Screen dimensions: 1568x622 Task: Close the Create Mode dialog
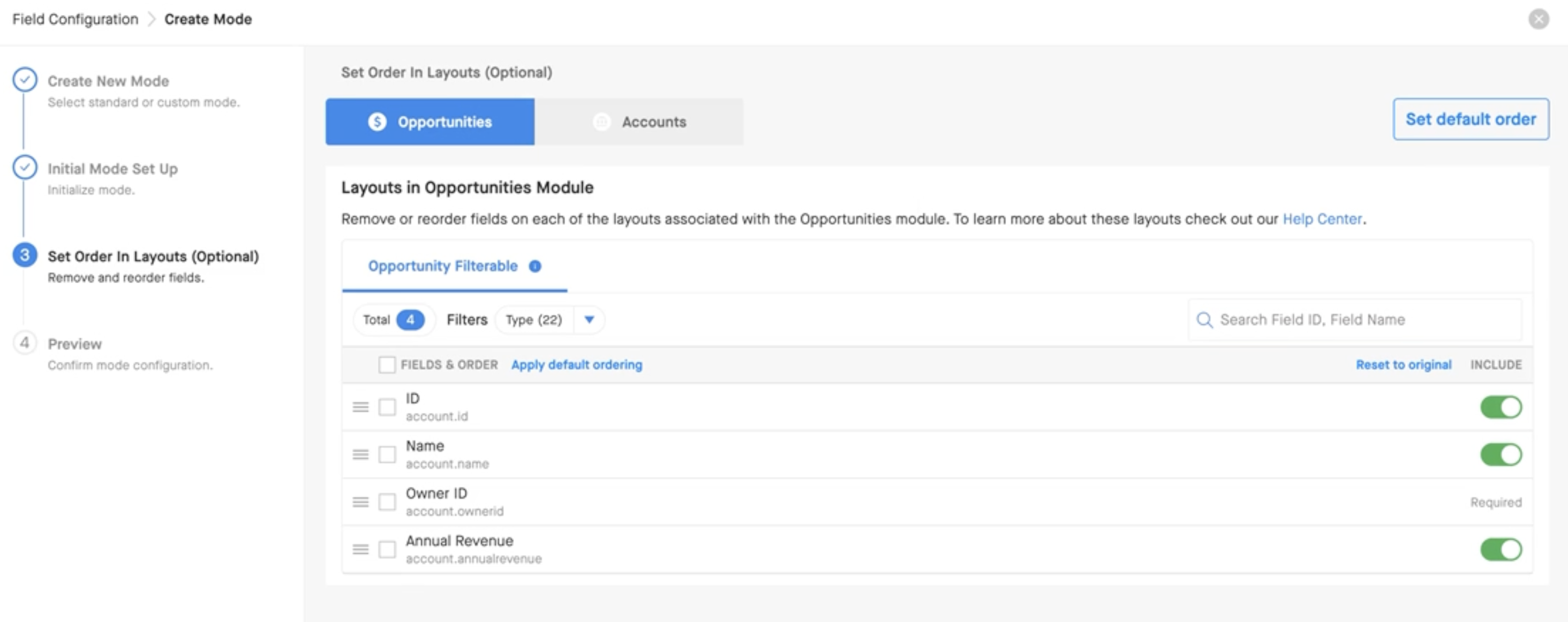click(x=1538, y=19)
